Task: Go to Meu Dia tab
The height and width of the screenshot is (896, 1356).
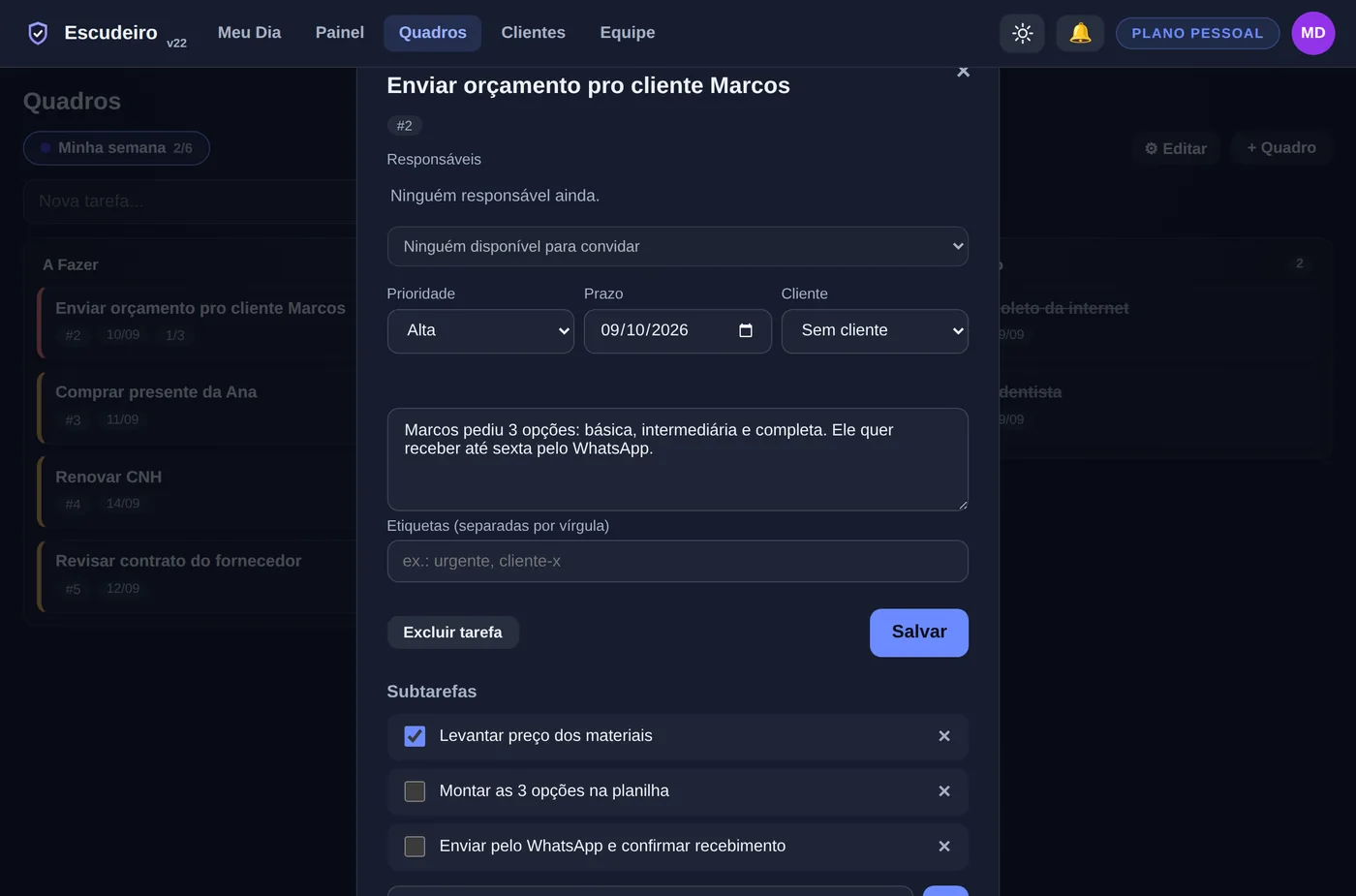Action: point(249,33)
